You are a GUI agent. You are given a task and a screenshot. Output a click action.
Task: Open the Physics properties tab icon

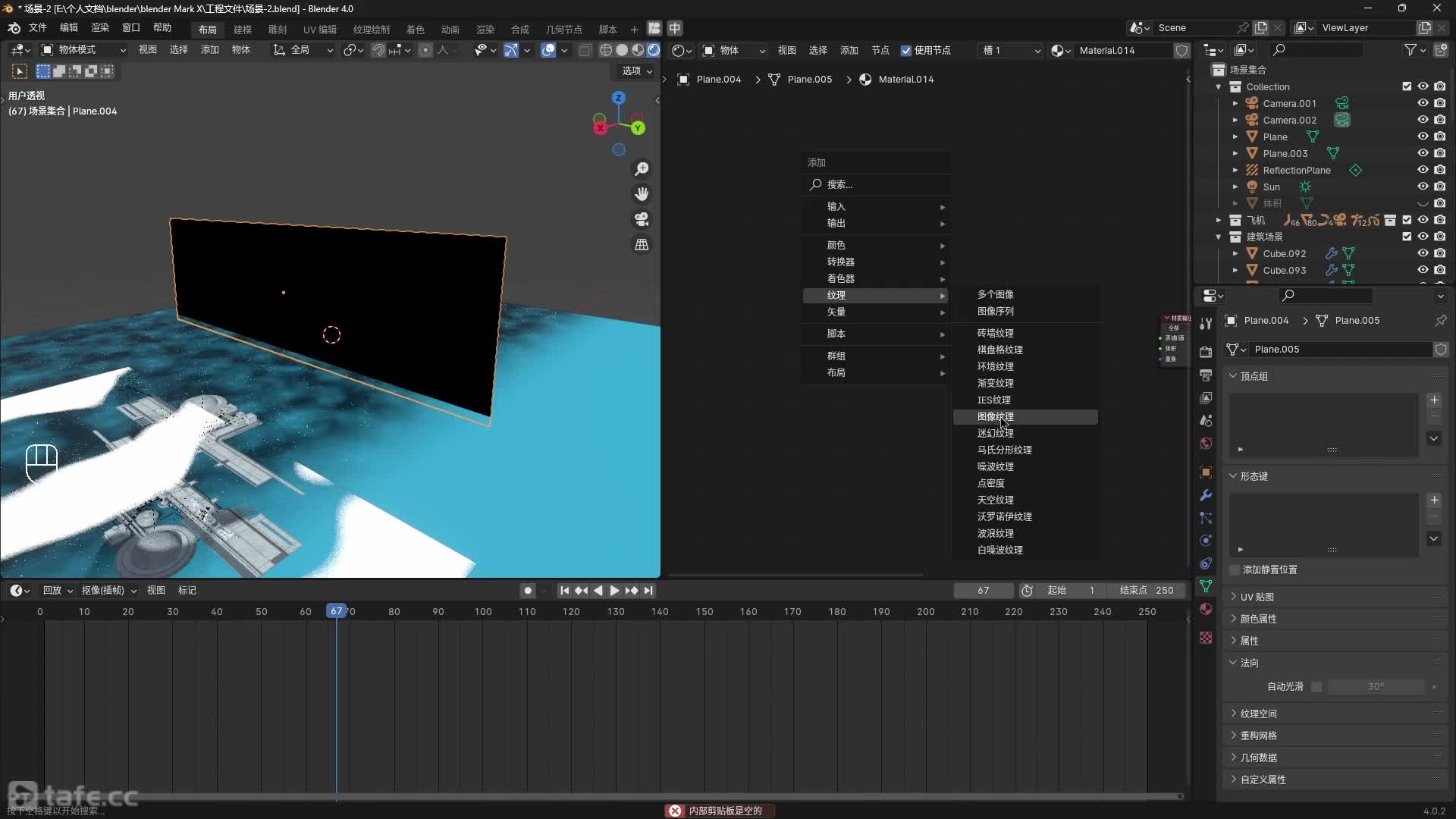pos(1206,540)
